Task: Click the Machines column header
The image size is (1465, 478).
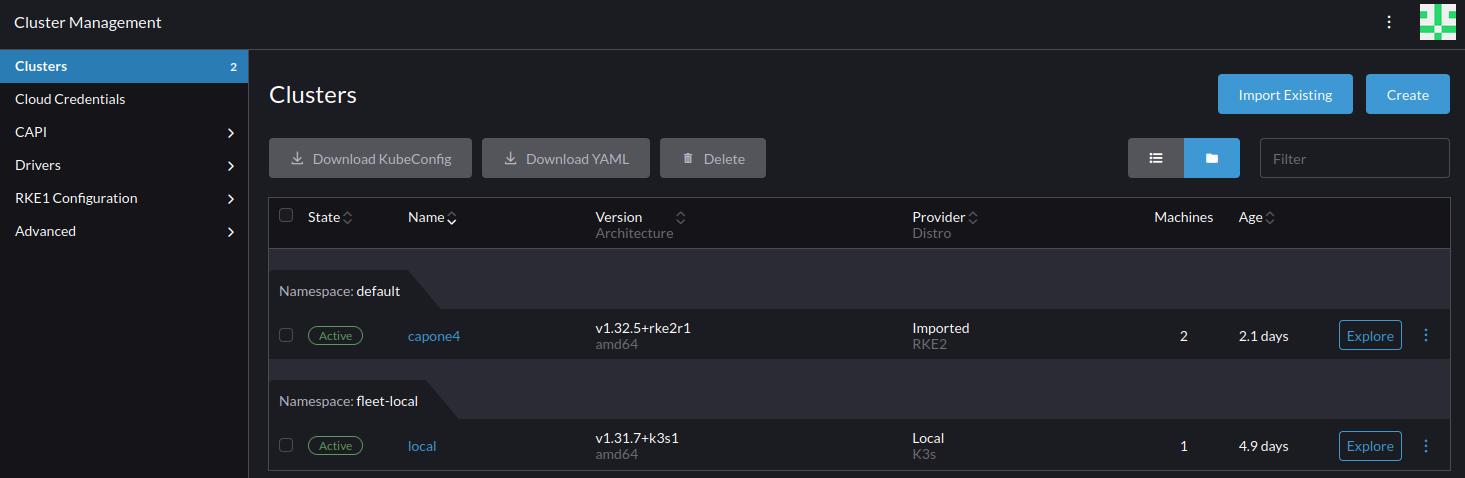Action: [x=1183, y=217]
